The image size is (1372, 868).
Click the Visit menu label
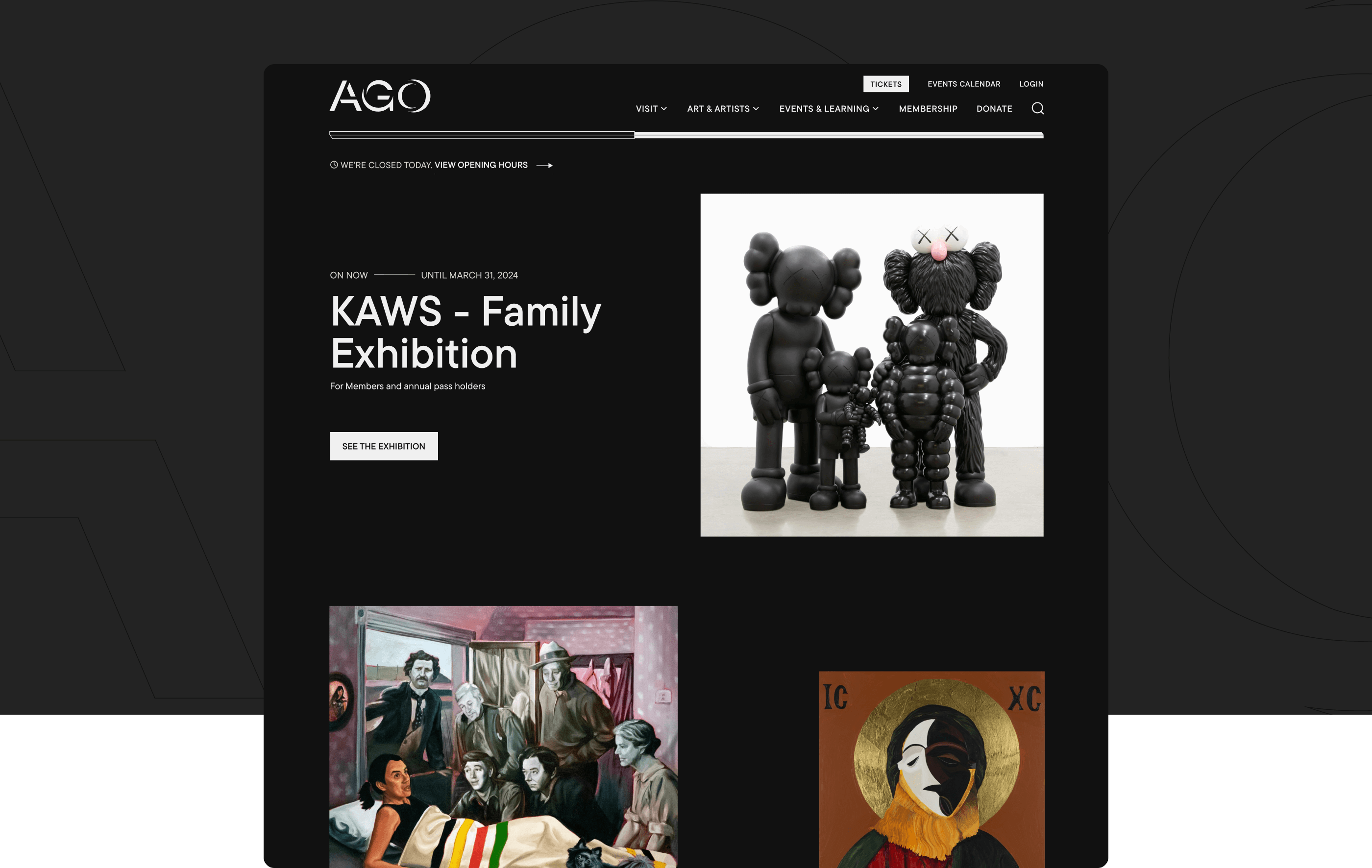click(647, 109)
